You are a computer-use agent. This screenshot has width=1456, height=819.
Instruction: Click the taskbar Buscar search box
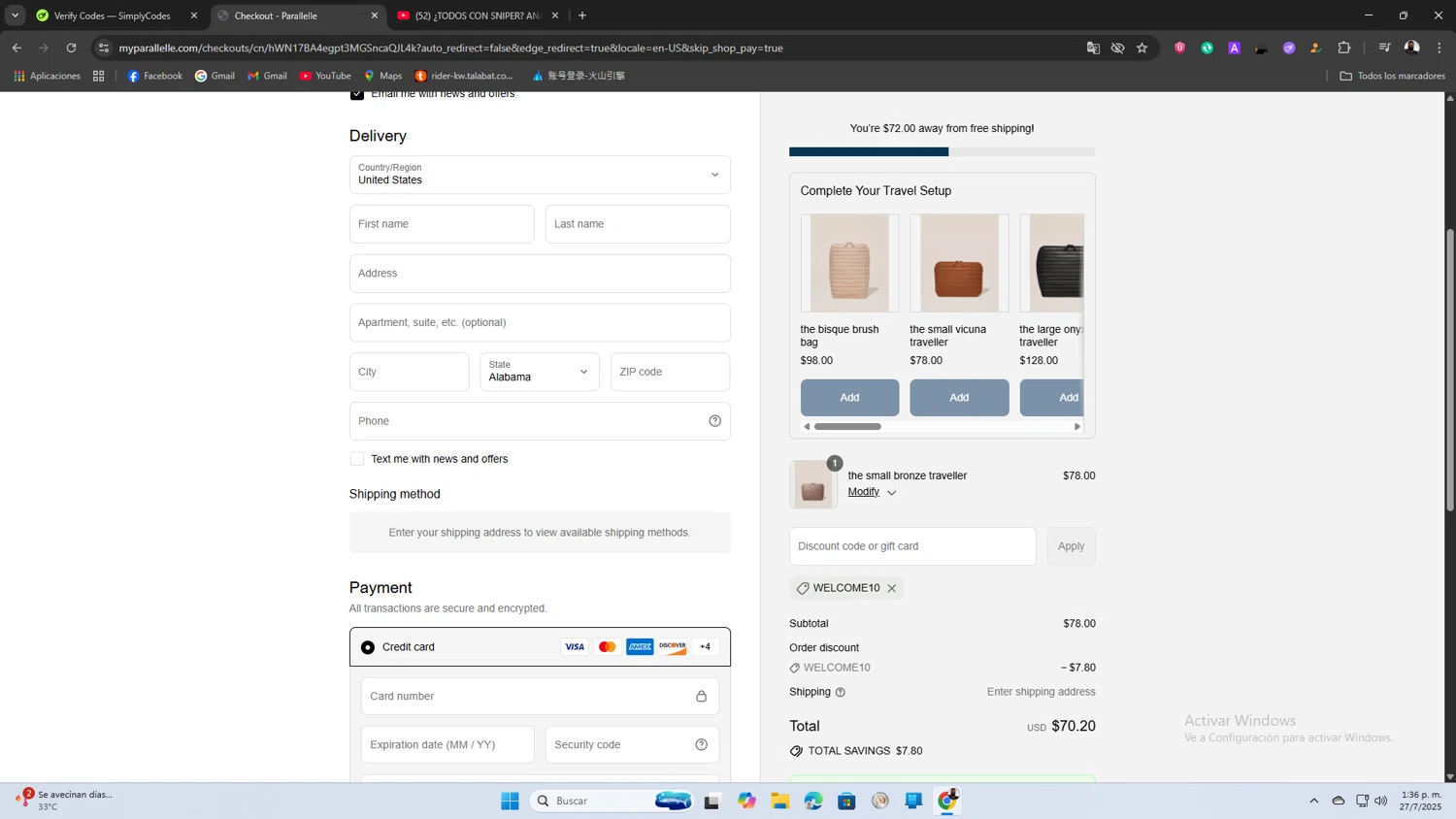[x=612, y=801]
